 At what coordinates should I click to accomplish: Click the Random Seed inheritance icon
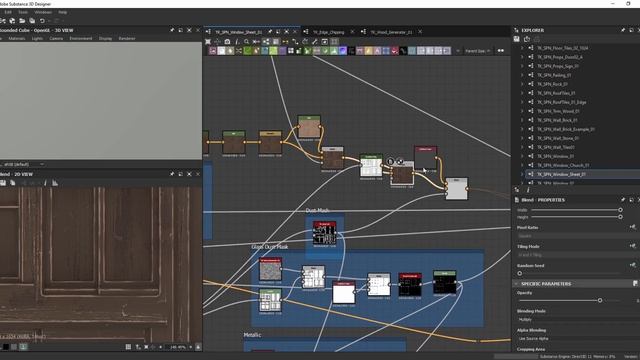tap(632, 265)
